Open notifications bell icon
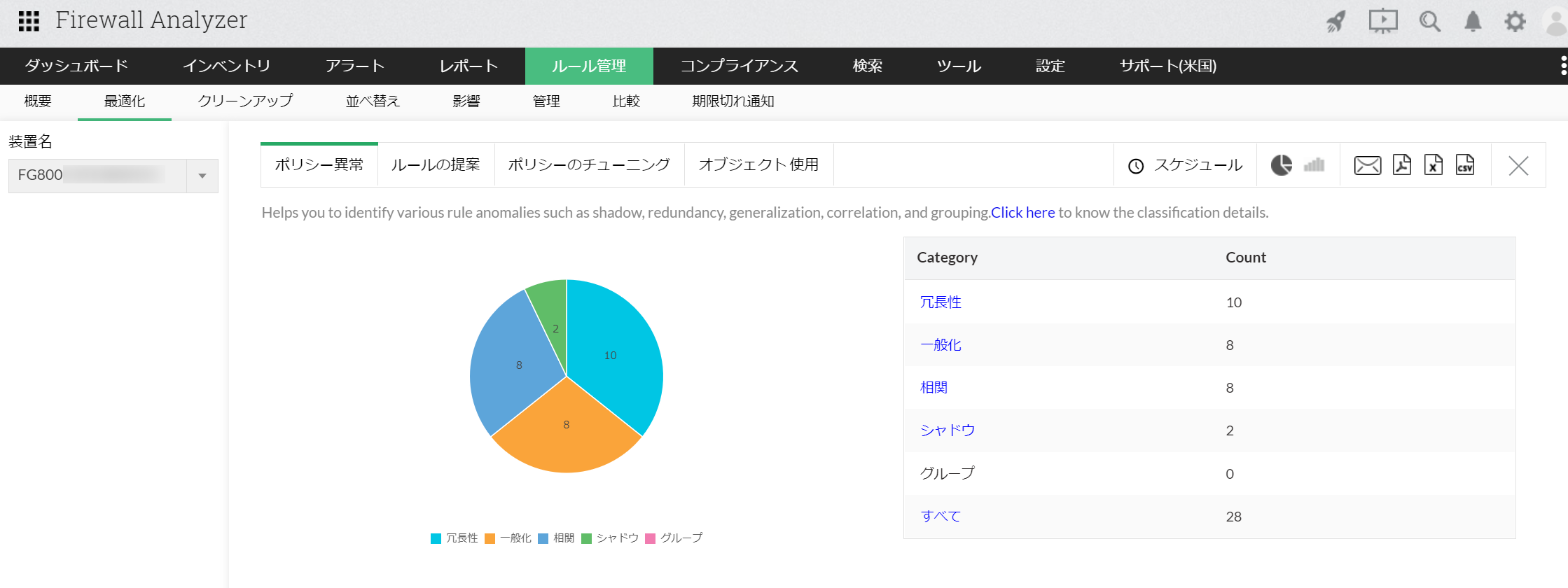 click(1473, 22)
